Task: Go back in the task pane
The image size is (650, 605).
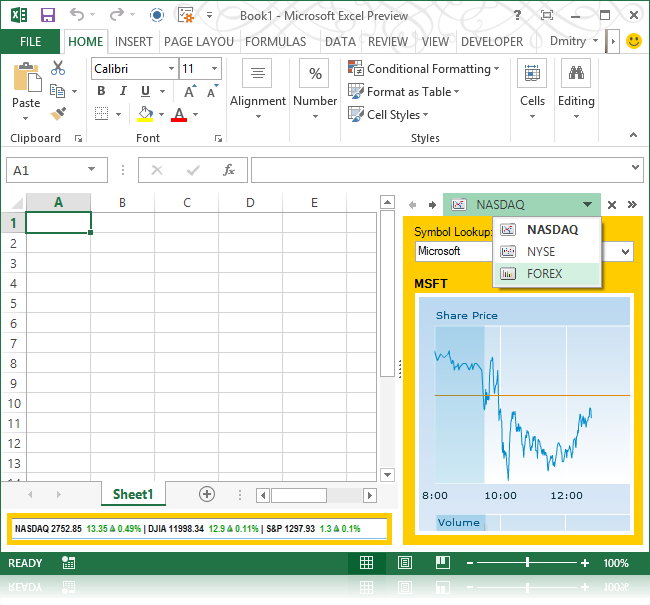Action: tap(412, 204)
